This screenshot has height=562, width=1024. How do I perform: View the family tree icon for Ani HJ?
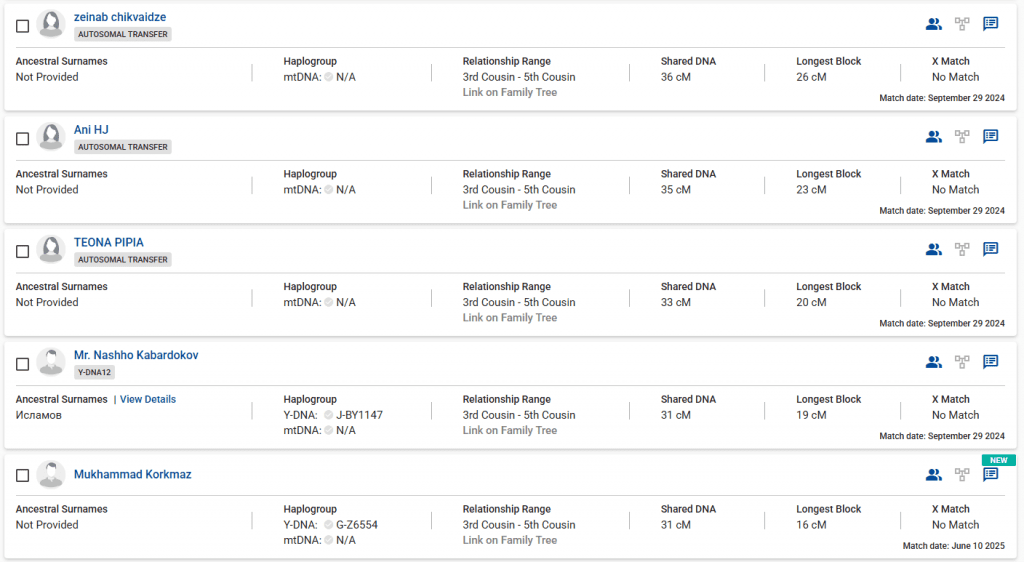click(x=962, y=137)
